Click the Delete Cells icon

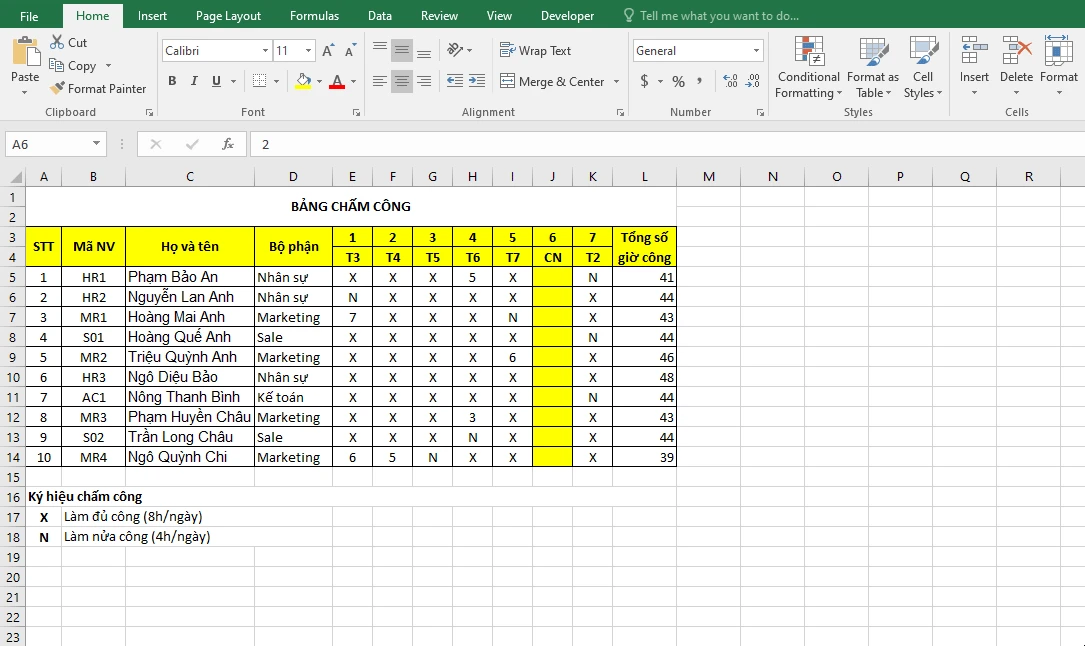(x=1016, y=62)
